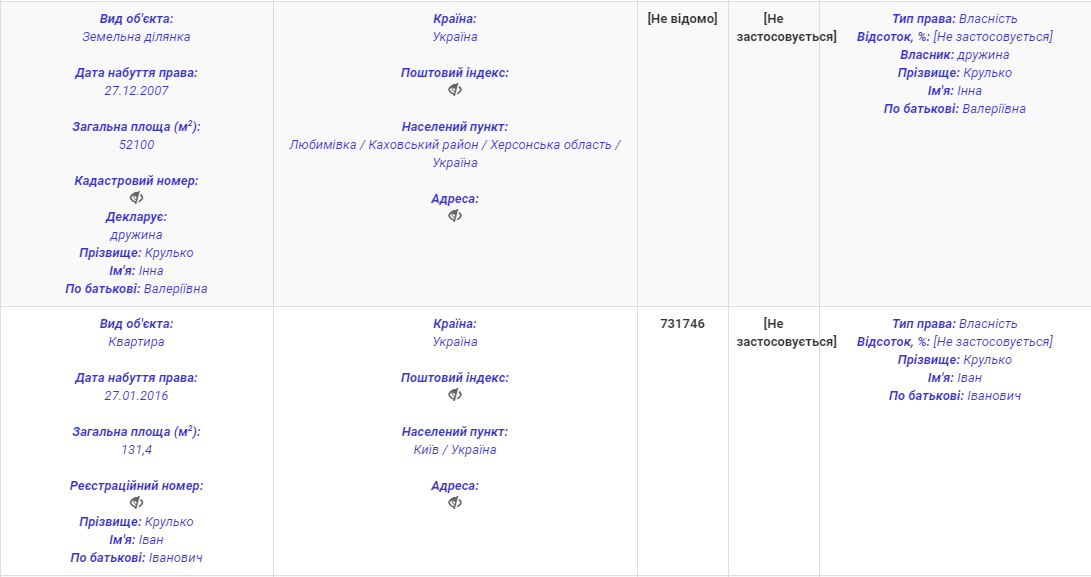Click hidden-eye icon under Реєстраційний номер

tap(137, 503)
